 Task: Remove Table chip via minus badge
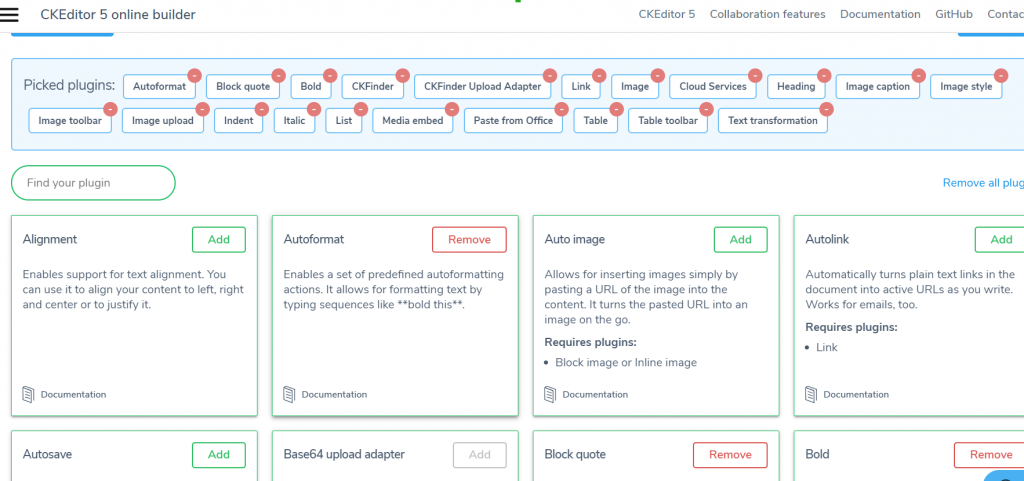[x=616, y=109]
